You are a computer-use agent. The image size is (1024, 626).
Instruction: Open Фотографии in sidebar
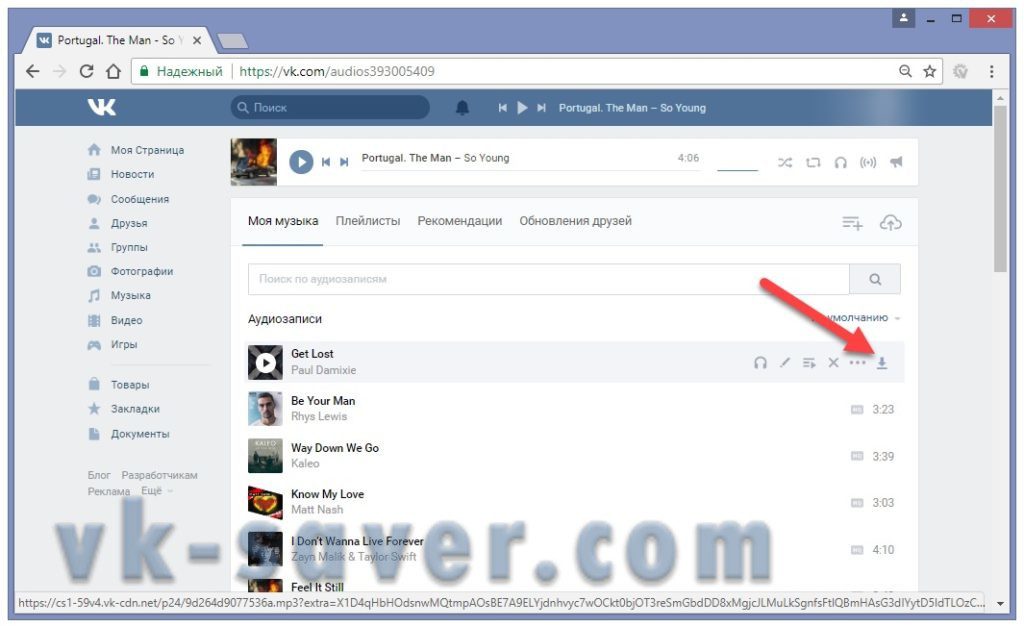pos(142,272)
